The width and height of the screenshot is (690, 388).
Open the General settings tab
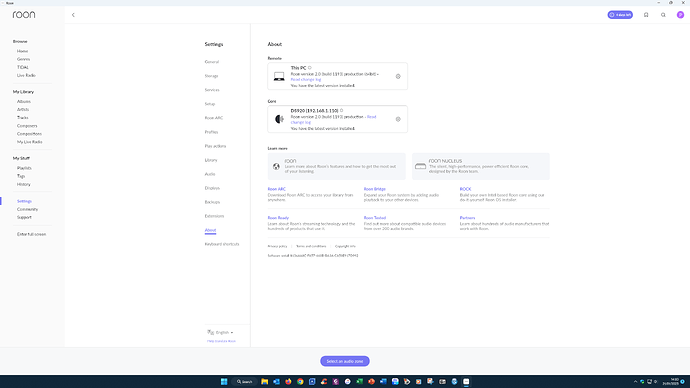(x=212, y=62)
